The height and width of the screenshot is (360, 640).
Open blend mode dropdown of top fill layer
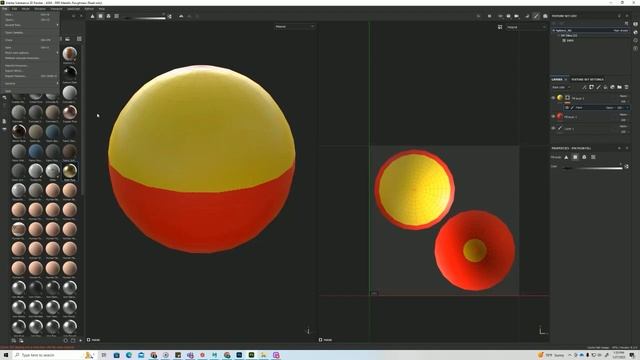coord(623,96)
